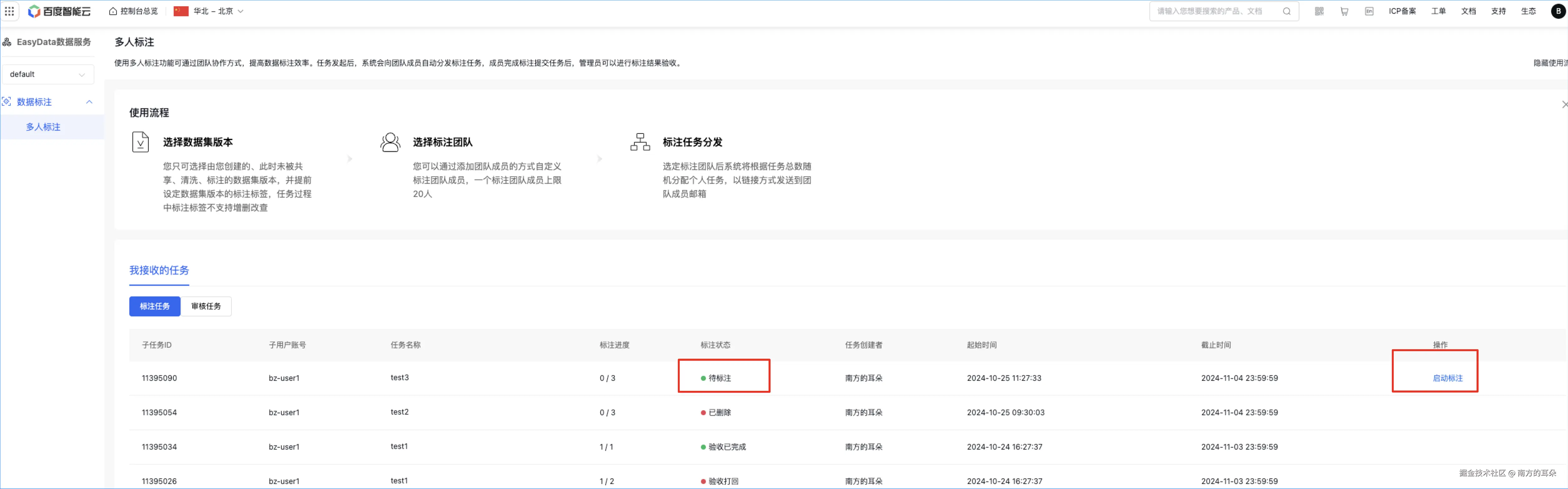1568x489 pixels.
Task: Click the 标注任务分发 hierarchy icon
Action: point(640,142)
